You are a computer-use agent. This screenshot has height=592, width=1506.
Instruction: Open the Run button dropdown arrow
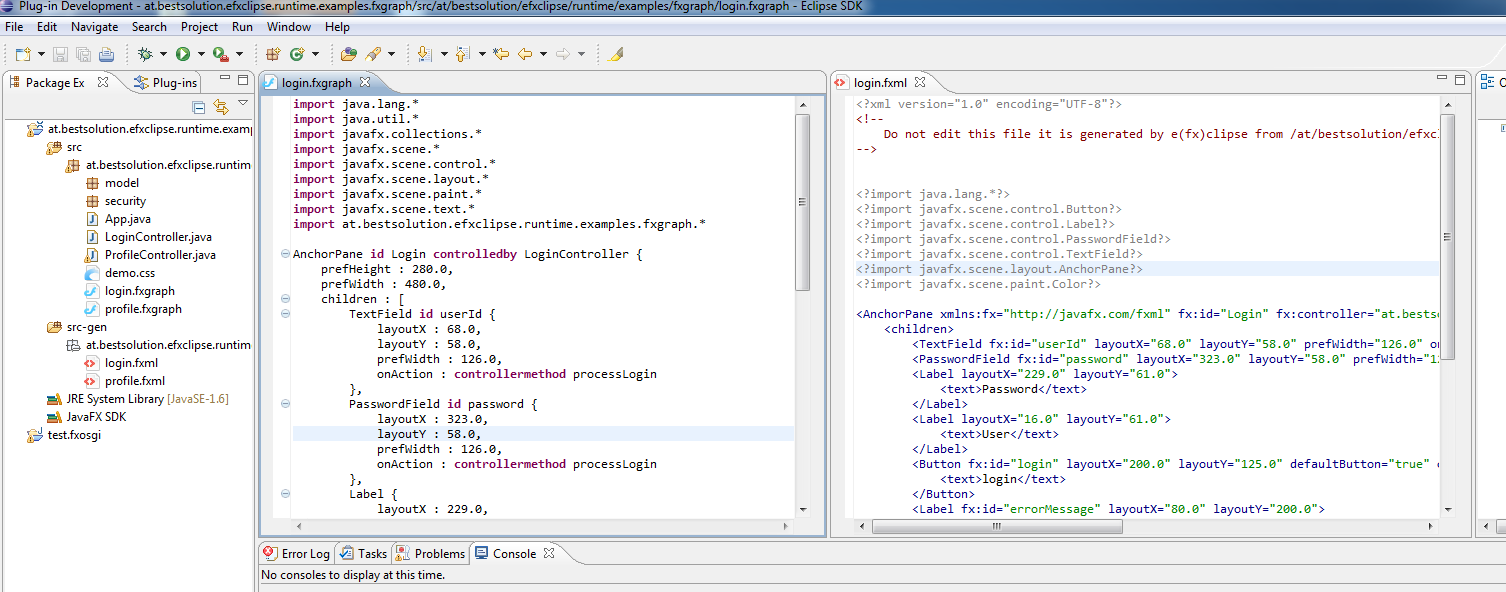(x=199, y=53)
